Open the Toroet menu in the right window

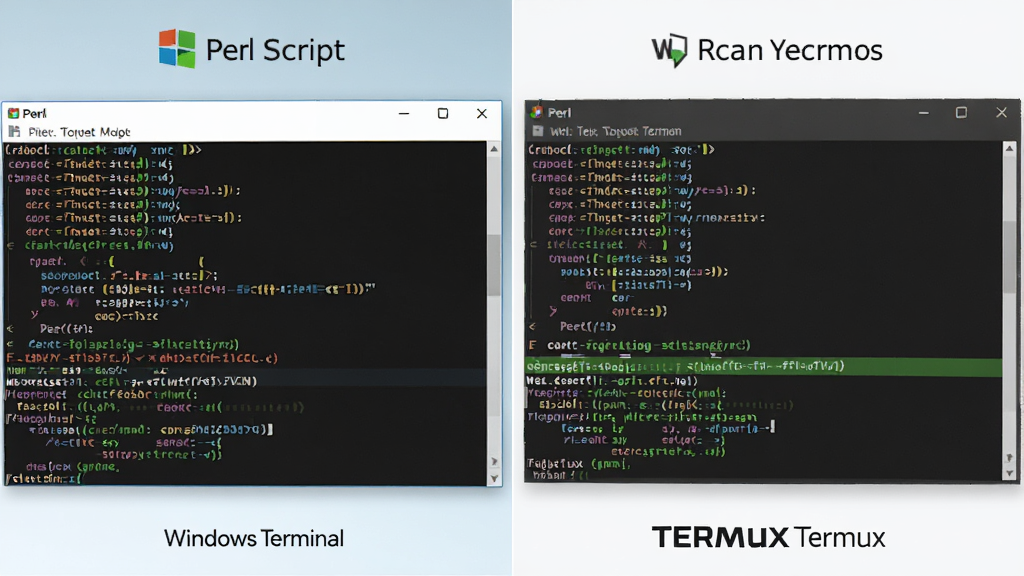[x=620, y=131]
